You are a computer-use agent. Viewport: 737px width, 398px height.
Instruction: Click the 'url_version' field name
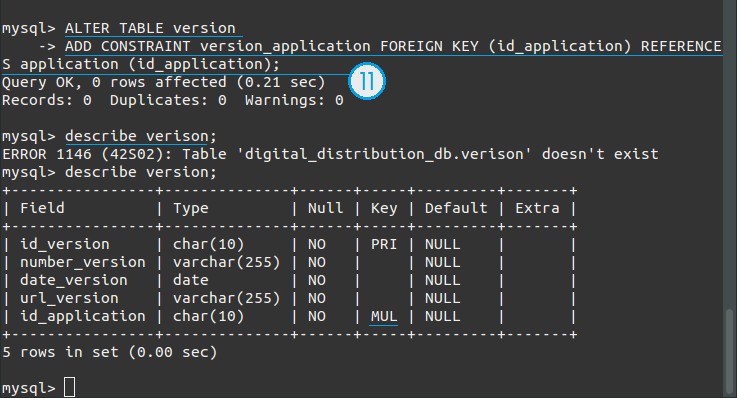pos(69,298)
